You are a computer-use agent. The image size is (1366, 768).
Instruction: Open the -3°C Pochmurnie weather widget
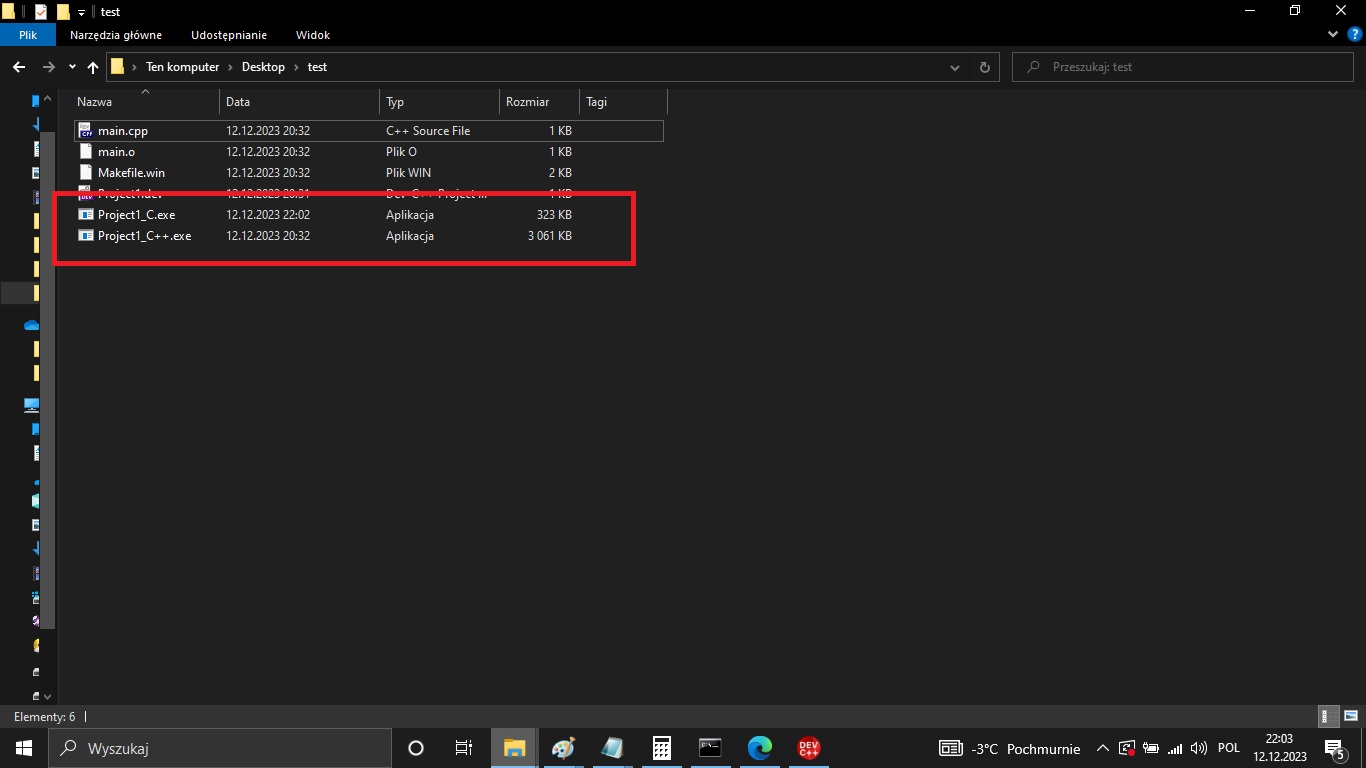click(1010, 748)
